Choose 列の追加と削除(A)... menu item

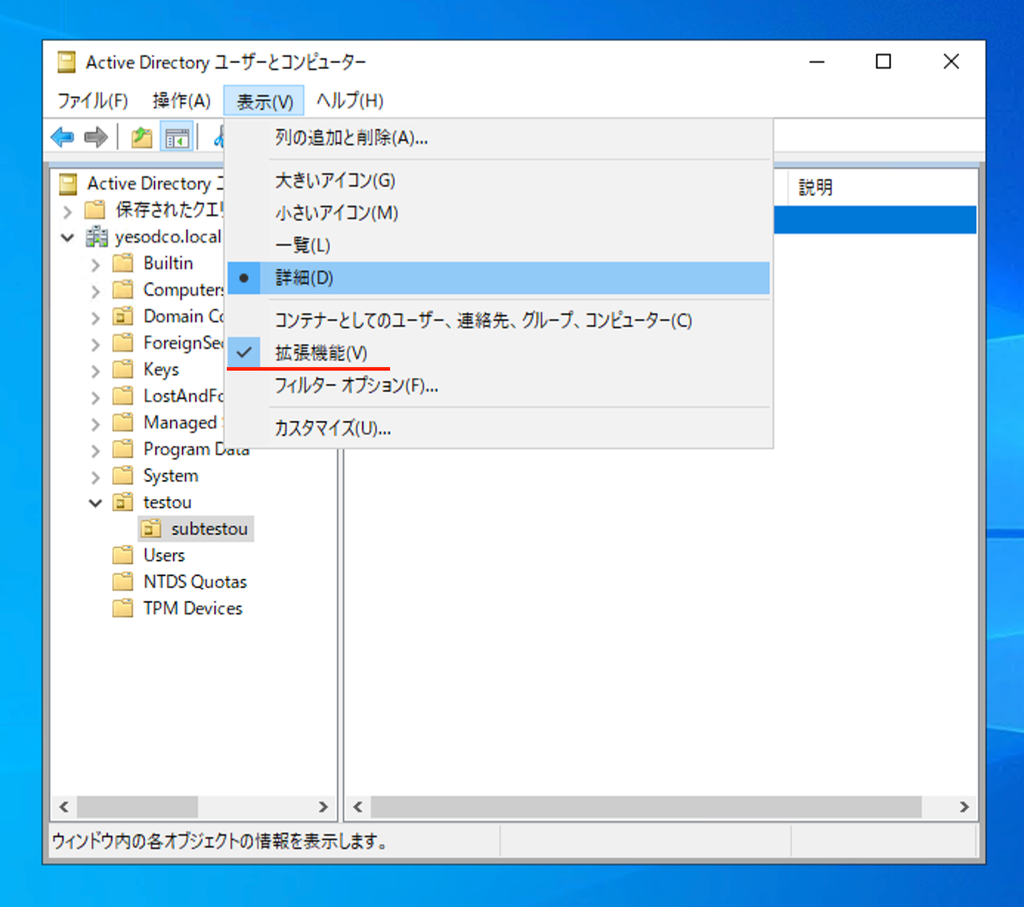498,138
